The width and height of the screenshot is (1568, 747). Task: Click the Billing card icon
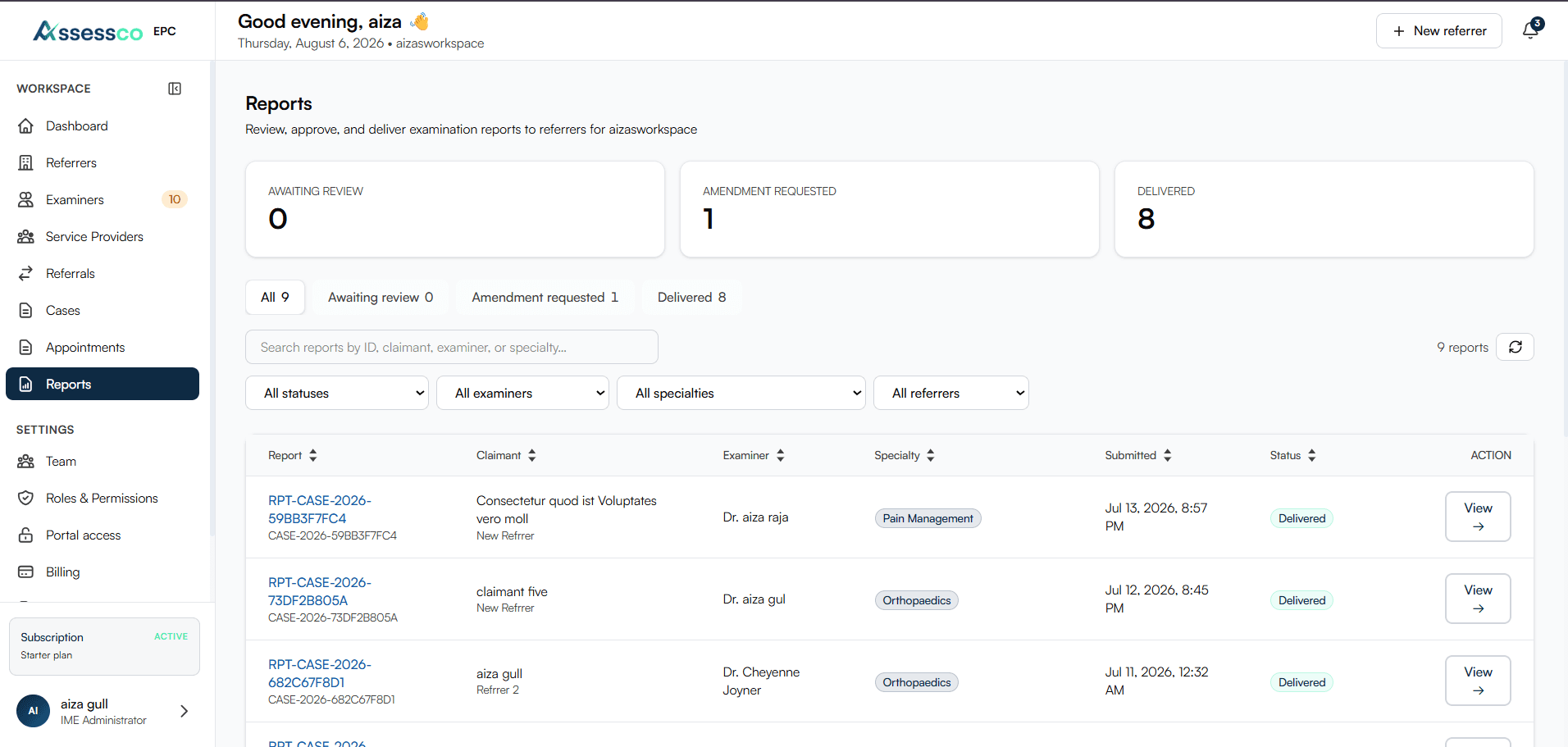click(26, 572)
